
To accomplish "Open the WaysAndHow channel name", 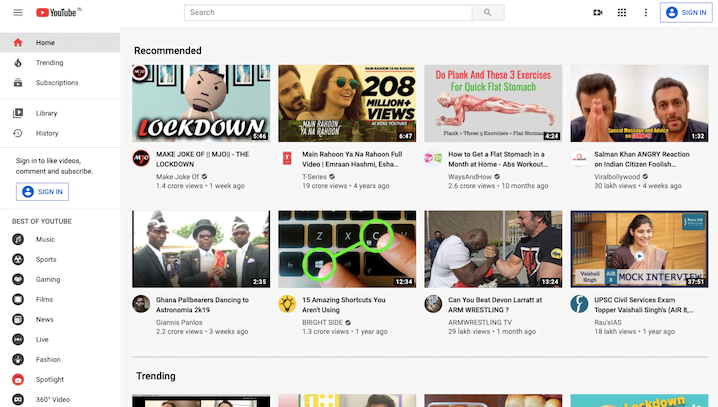I will (x=470, y=177).
